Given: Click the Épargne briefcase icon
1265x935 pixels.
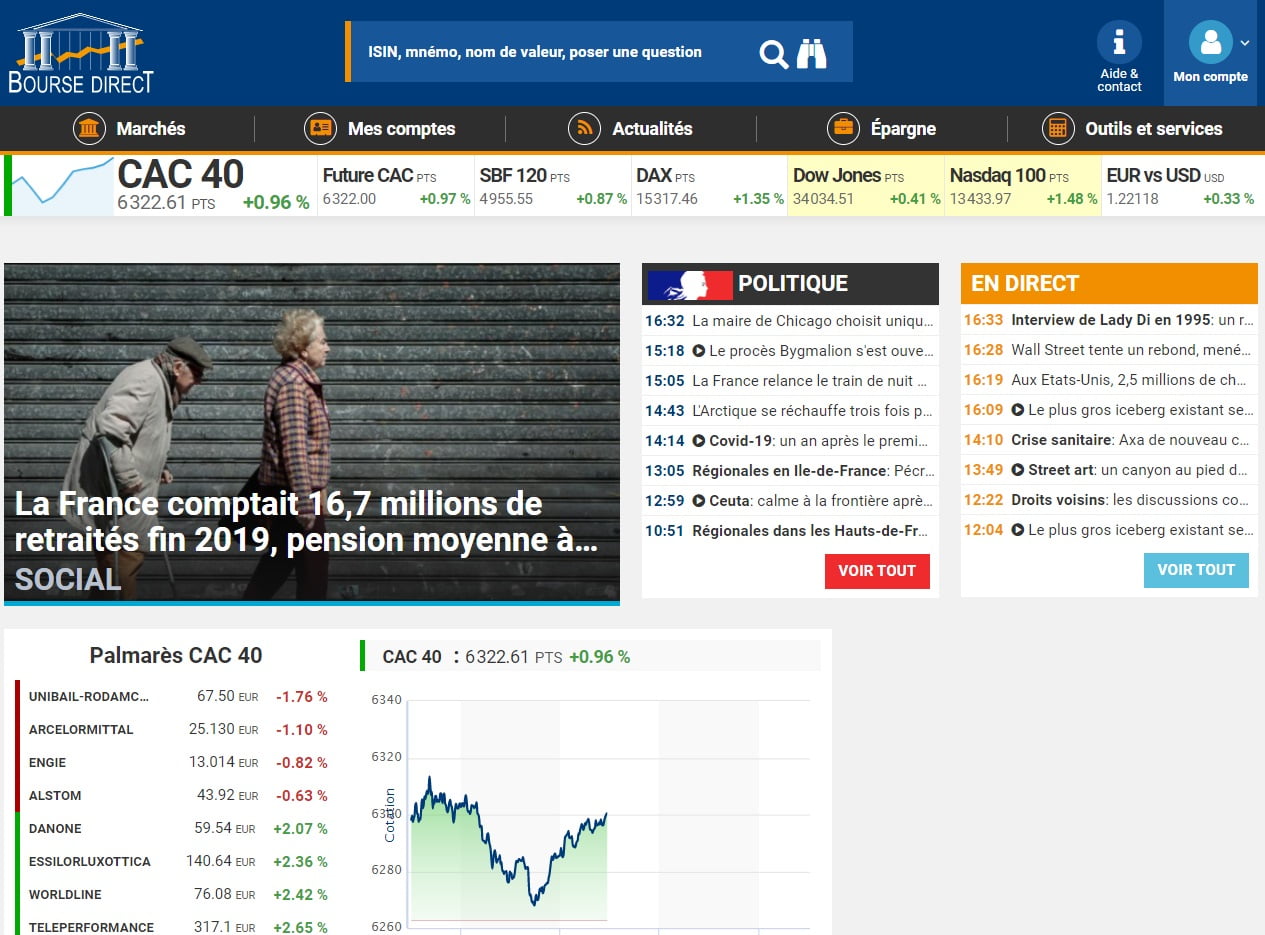Looking at the screenshot, I should click(x=843, y=129).
